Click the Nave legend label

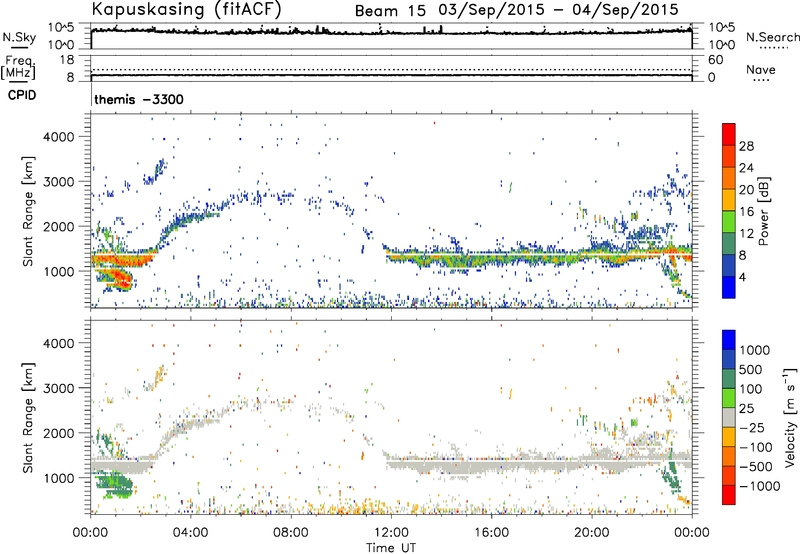tap(760, 69)
